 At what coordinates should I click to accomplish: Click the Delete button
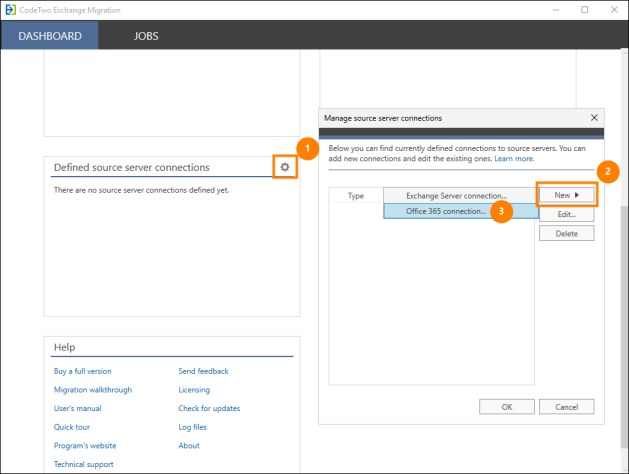tap(566, 233)
